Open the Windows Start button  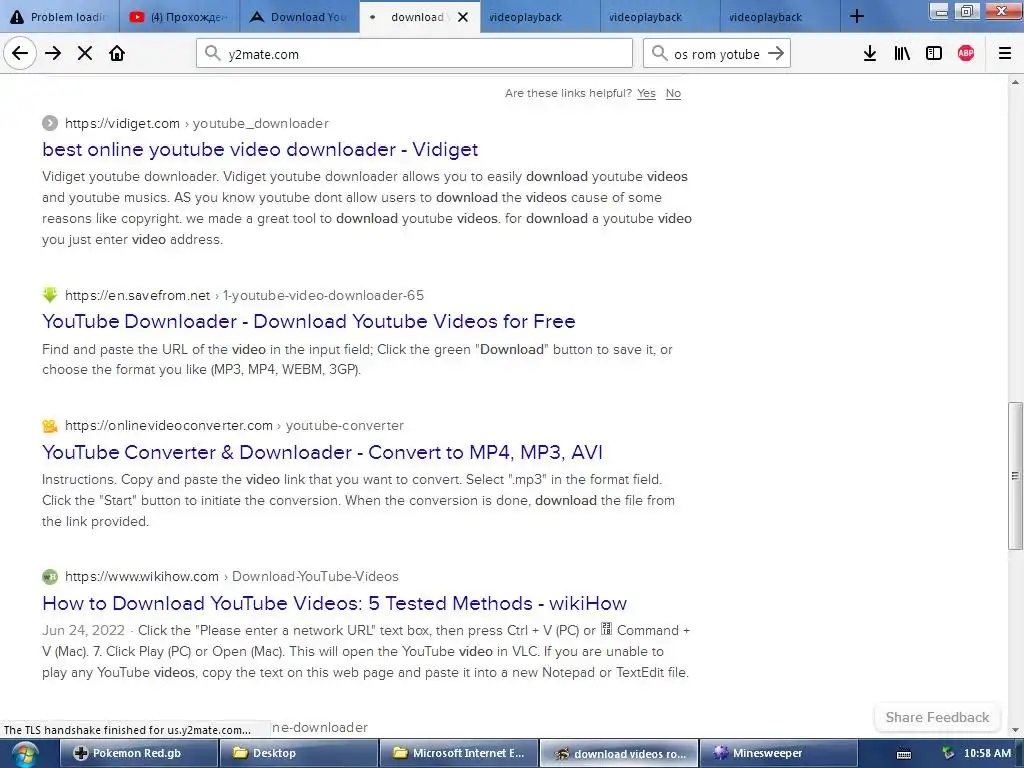click(24, 754)
